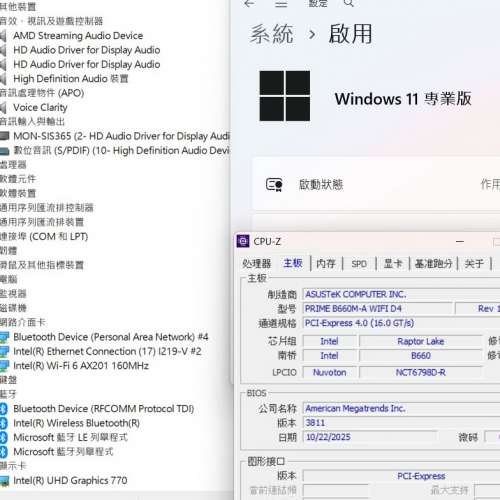500x500 pixels.
Task: Click the speaker icon beside AMD Streaming Audio Device
Action: tap(3, 36)
